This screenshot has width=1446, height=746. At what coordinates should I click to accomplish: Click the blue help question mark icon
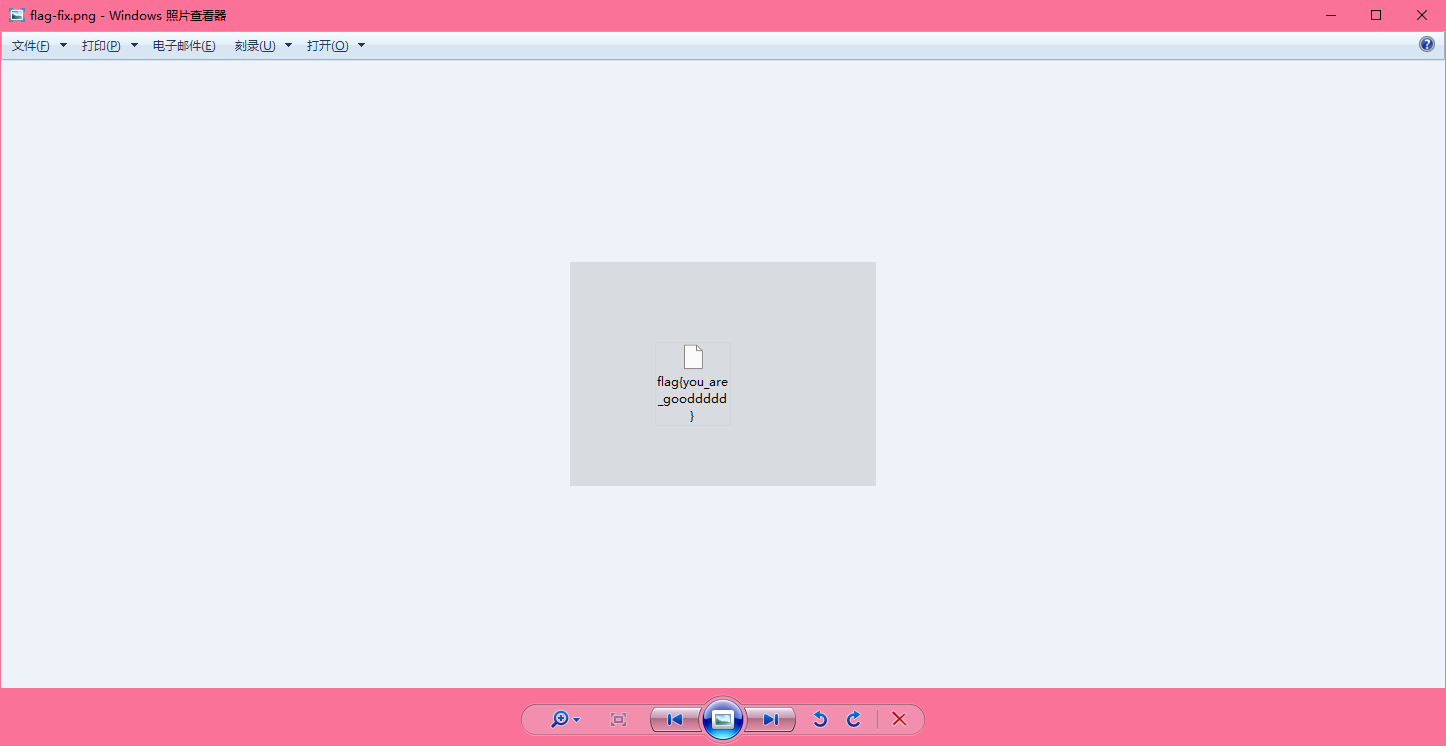pos(1427,44)
